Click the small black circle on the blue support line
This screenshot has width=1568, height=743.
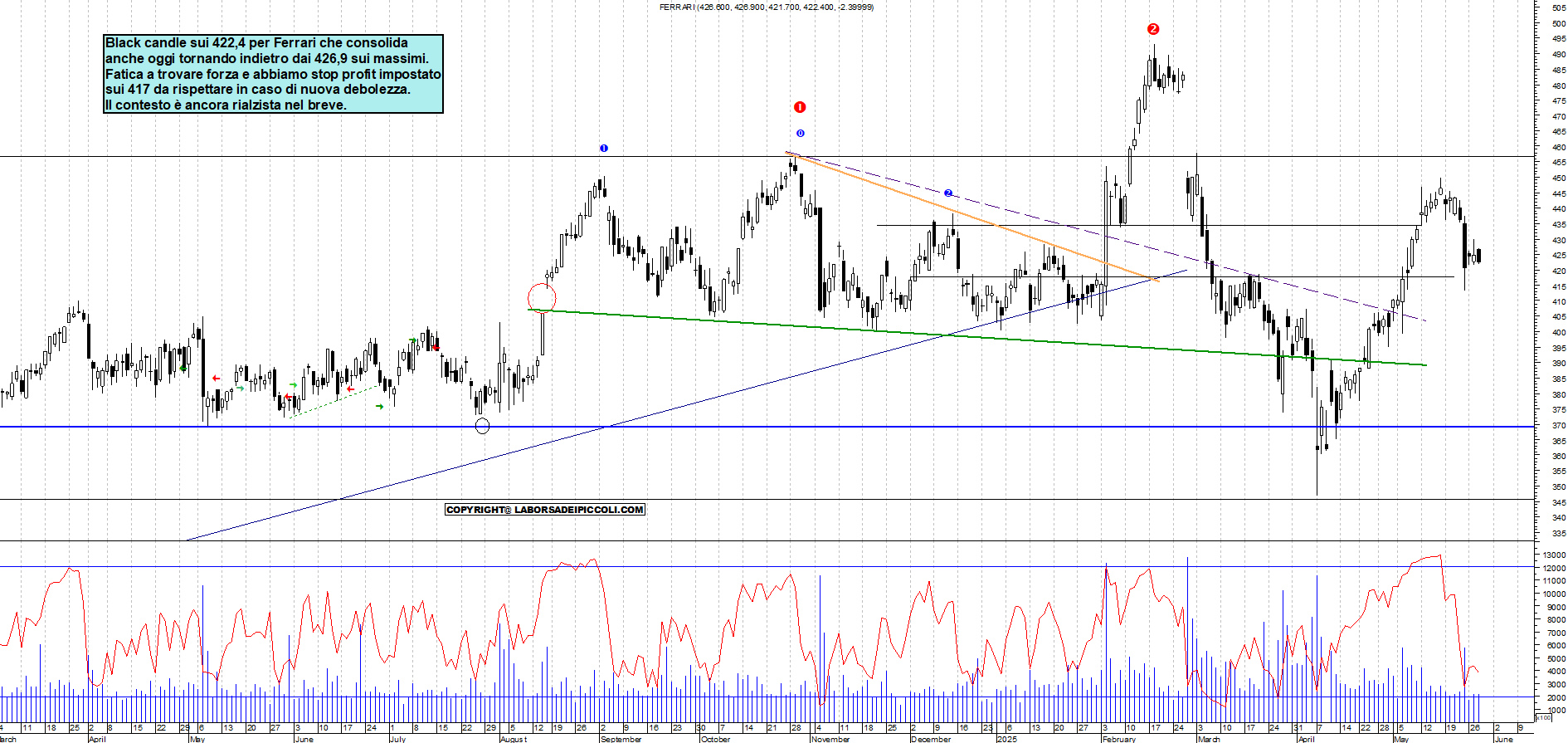[x=482, y=426]
